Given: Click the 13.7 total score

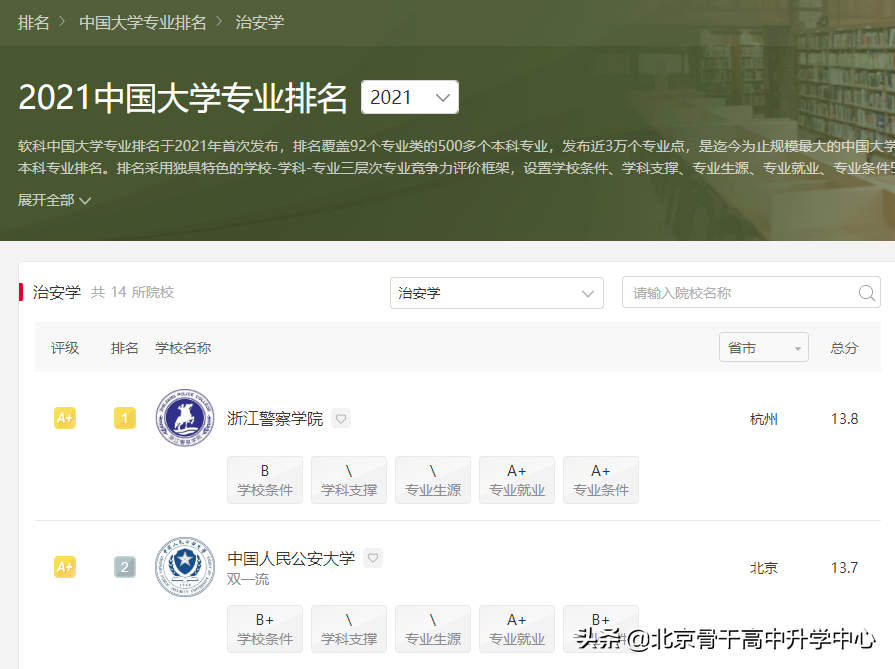Looking at the screenshot, I should 844,568.
